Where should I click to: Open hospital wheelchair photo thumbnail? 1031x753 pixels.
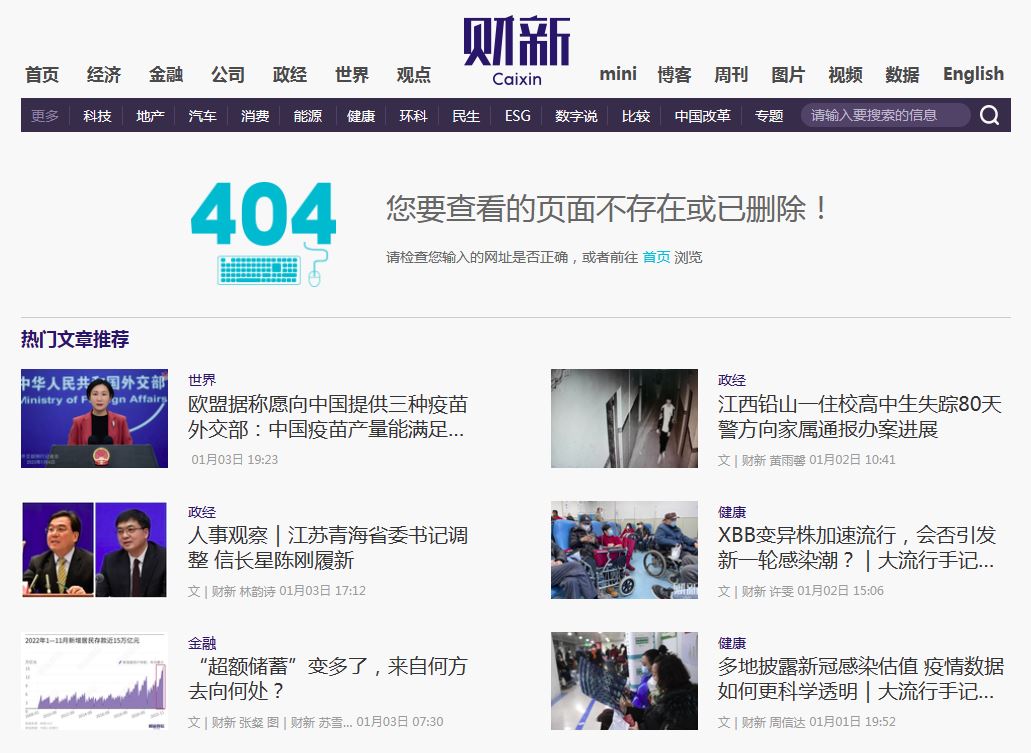[x=624, y=550]
